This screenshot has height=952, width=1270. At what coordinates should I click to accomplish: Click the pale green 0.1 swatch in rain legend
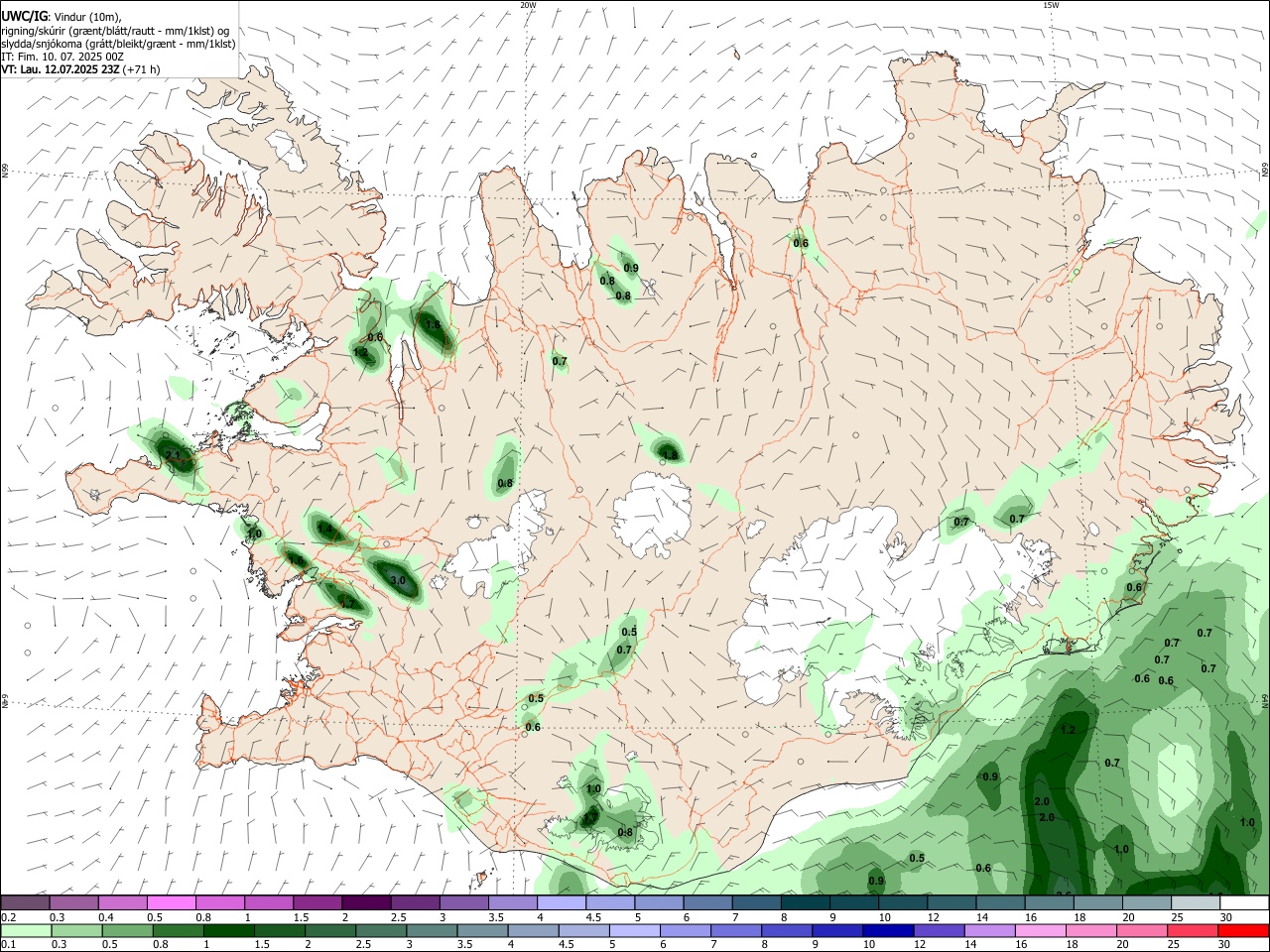(x=25, y=931)
